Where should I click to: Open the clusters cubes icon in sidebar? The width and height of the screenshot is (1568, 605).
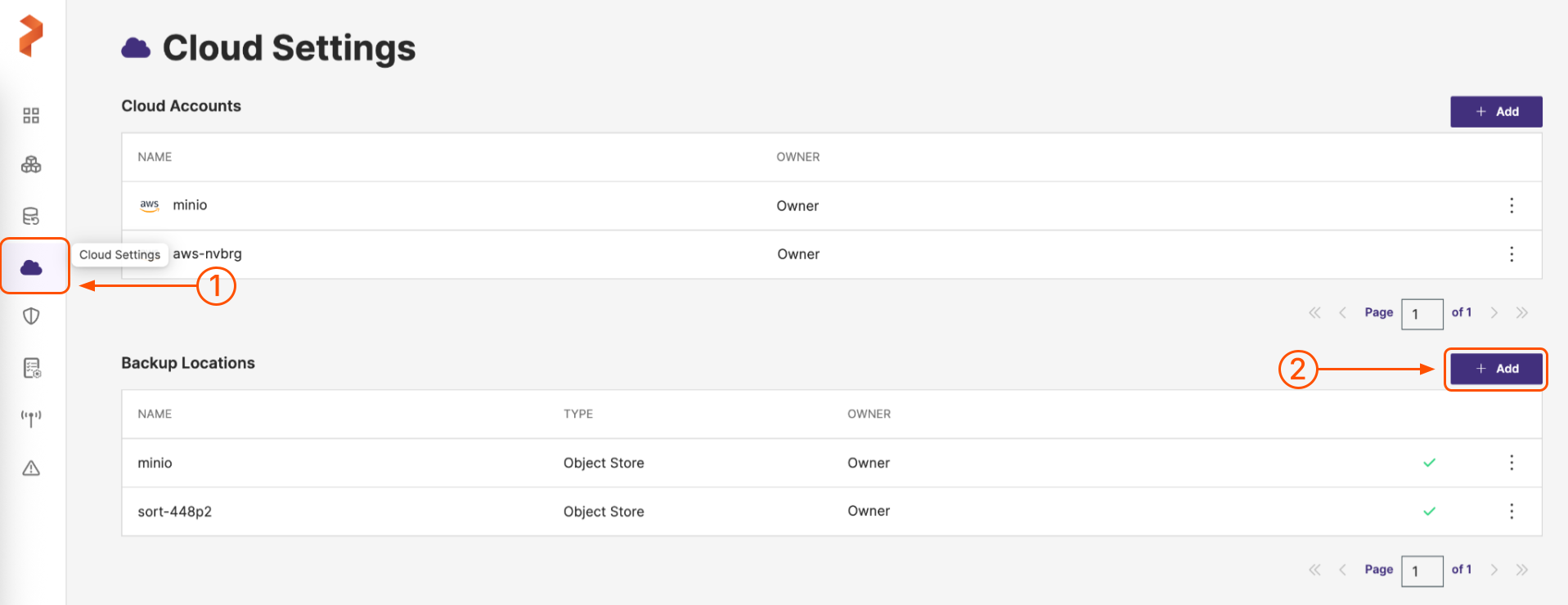tap(31, 165)
